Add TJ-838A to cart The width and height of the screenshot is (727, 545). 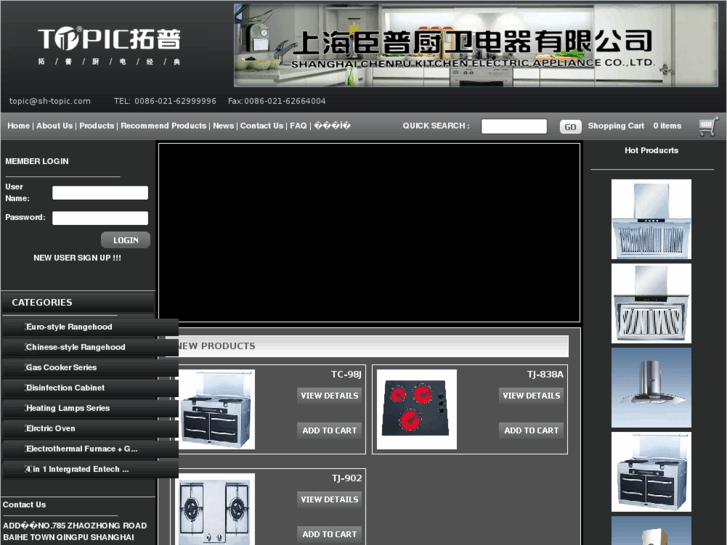point(531,430)
